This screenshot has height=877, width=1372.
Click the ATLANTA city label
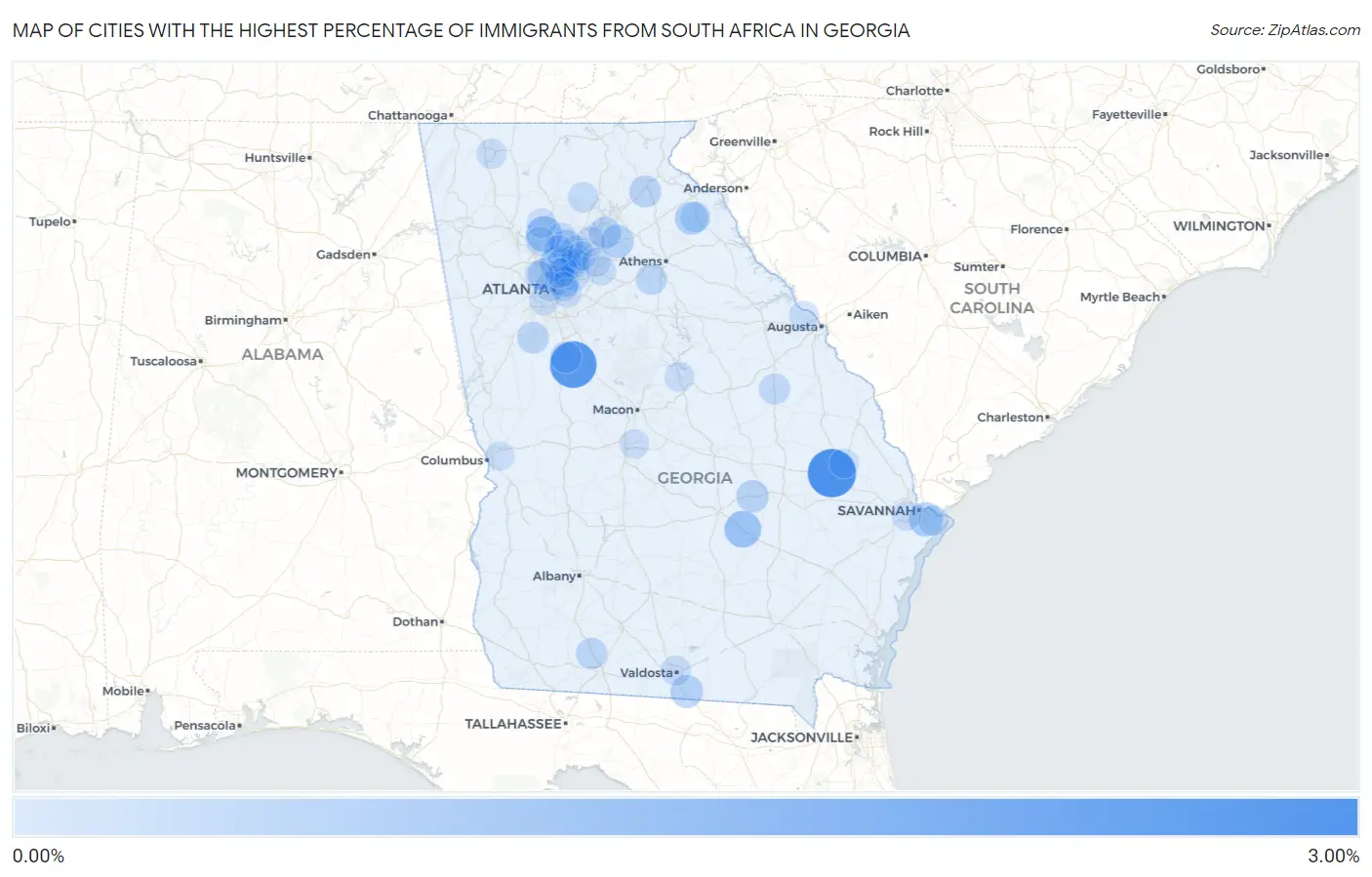(x=515, y=289)
